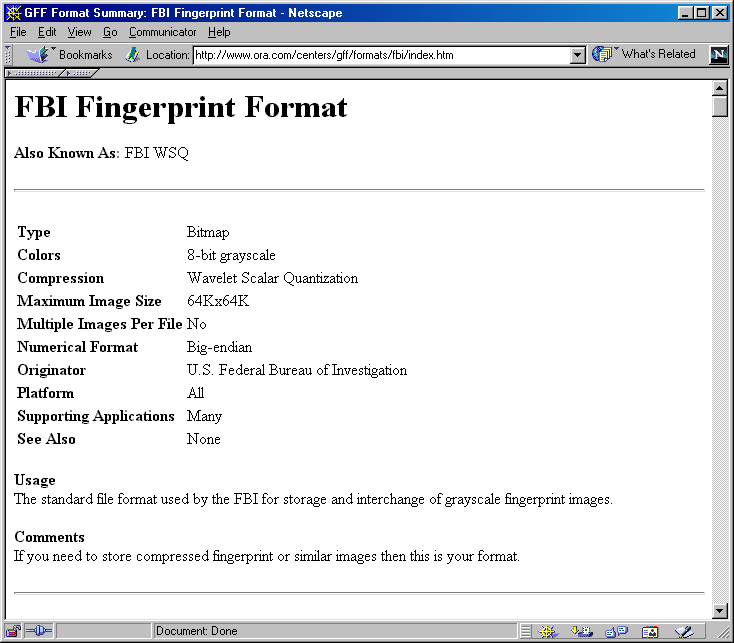Click the '8-bit grayscale' value
Screen dimensions: 734x643
click(x=231, y=255)
